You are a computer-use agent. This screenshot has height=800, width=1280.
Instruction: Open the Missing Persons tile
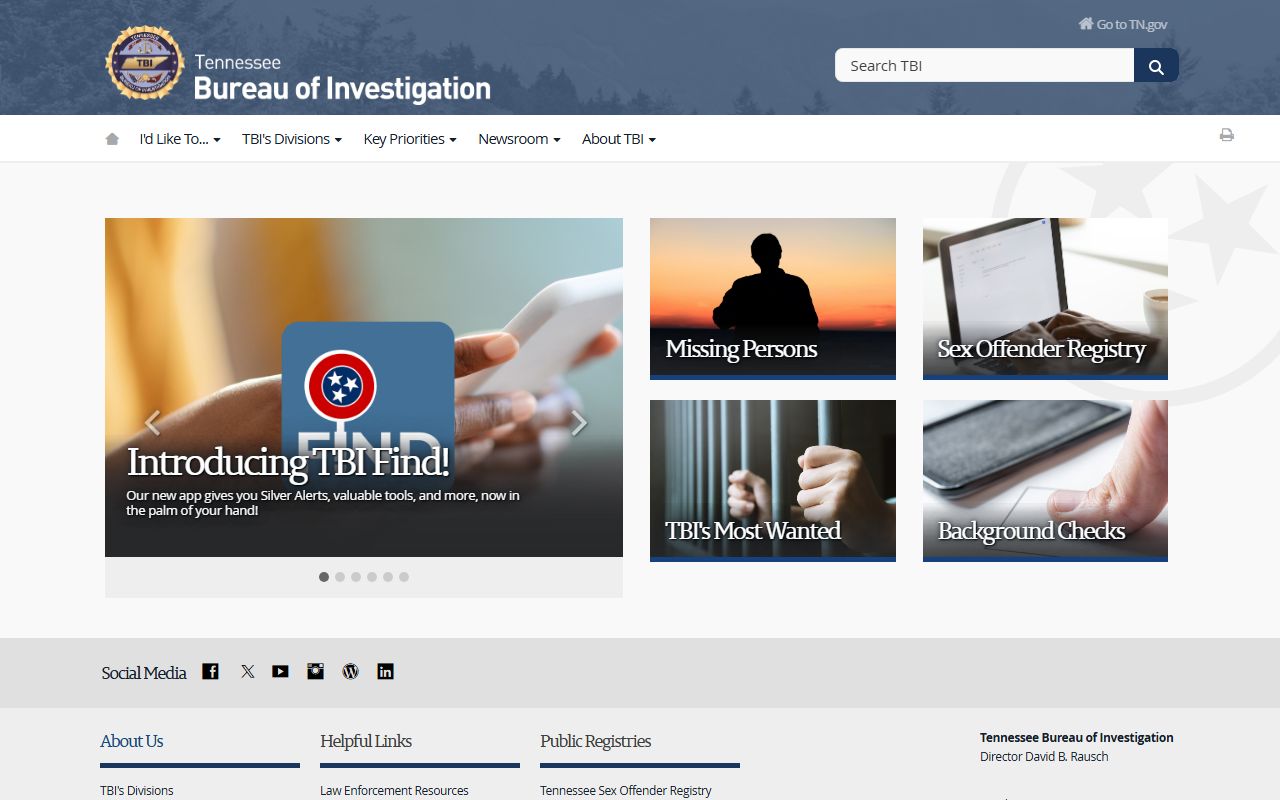click(773, 299)
